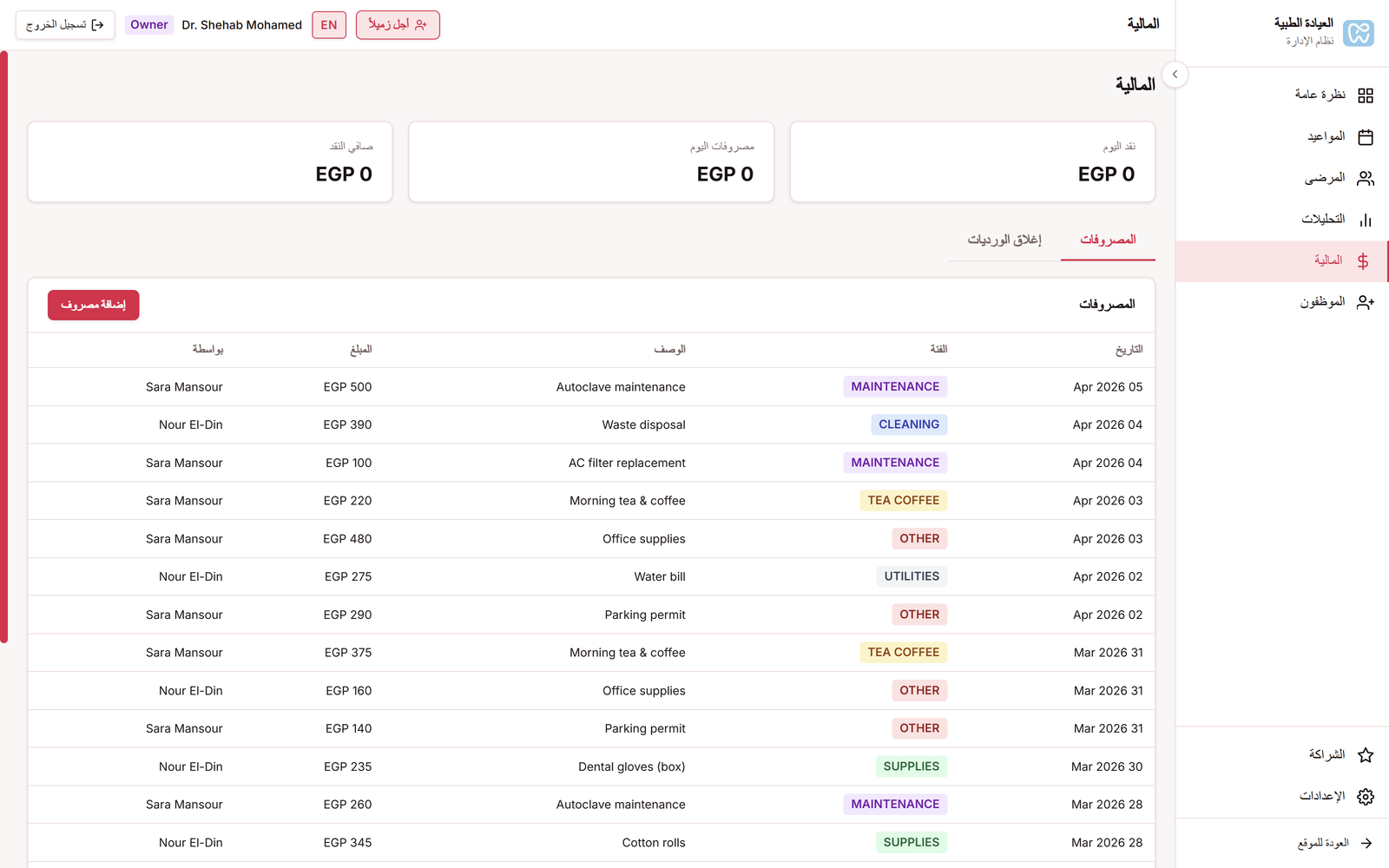Screen dimensions: 1389x868
Task: Click the CLEANING category badge
Action: (x=908, y=424)
